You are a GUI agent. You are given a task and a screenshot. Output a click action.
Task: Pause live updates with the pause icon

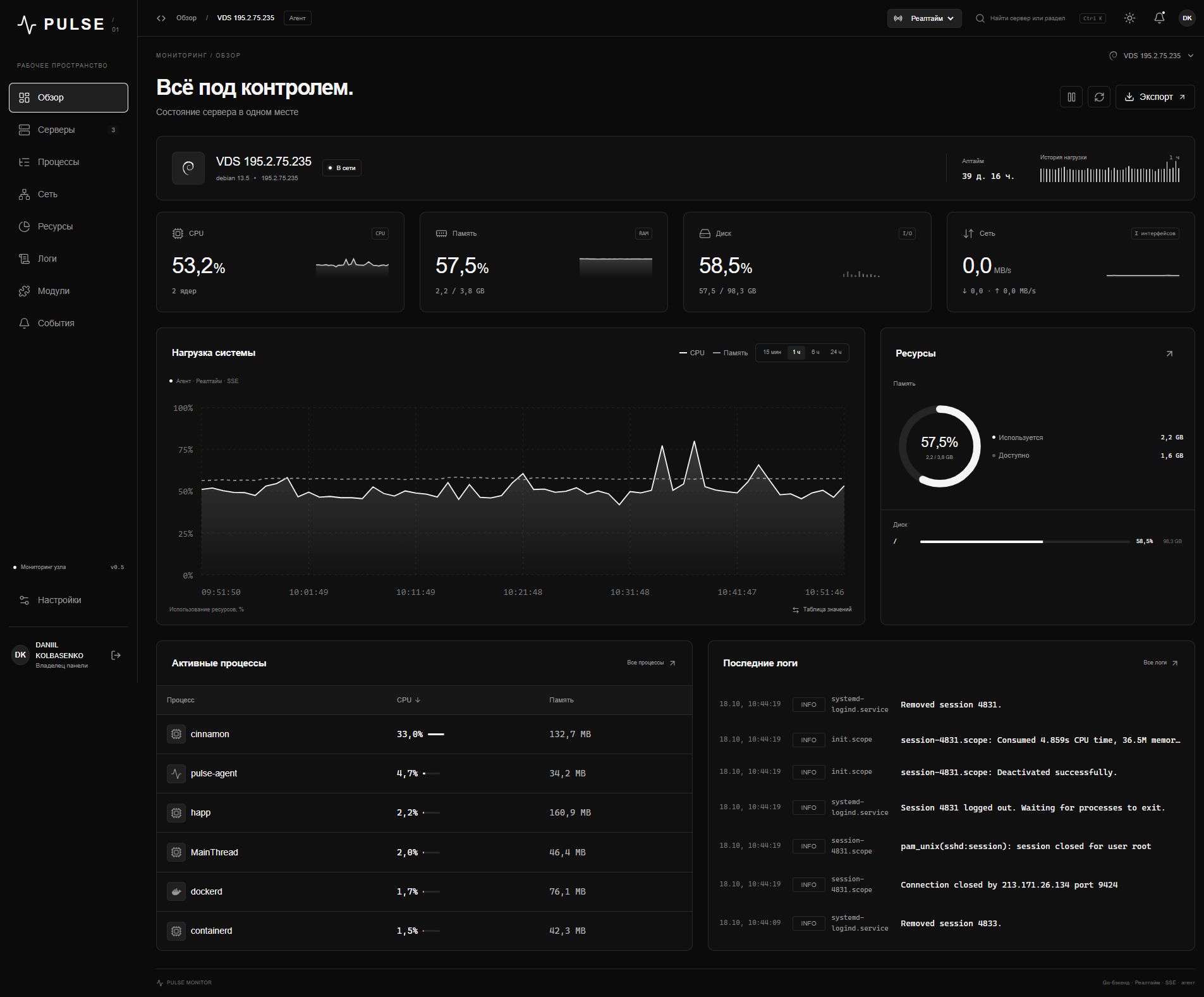tap(1071, 97)
